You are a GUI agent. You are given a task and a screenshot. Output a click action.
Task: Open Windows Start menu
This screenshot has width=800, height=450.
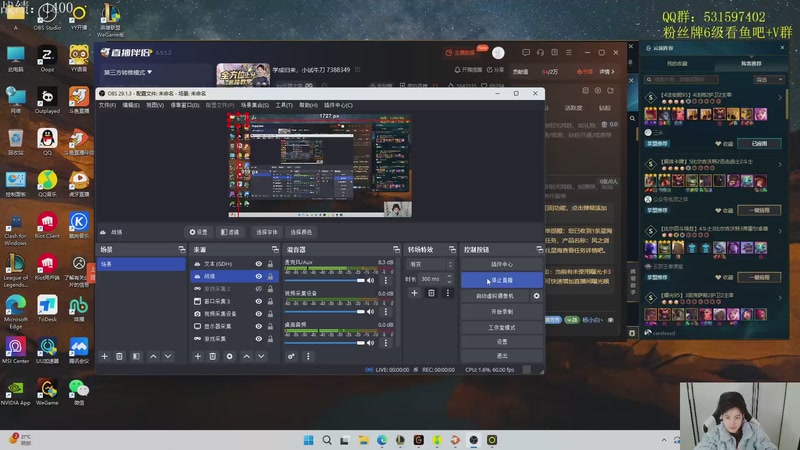308,440
